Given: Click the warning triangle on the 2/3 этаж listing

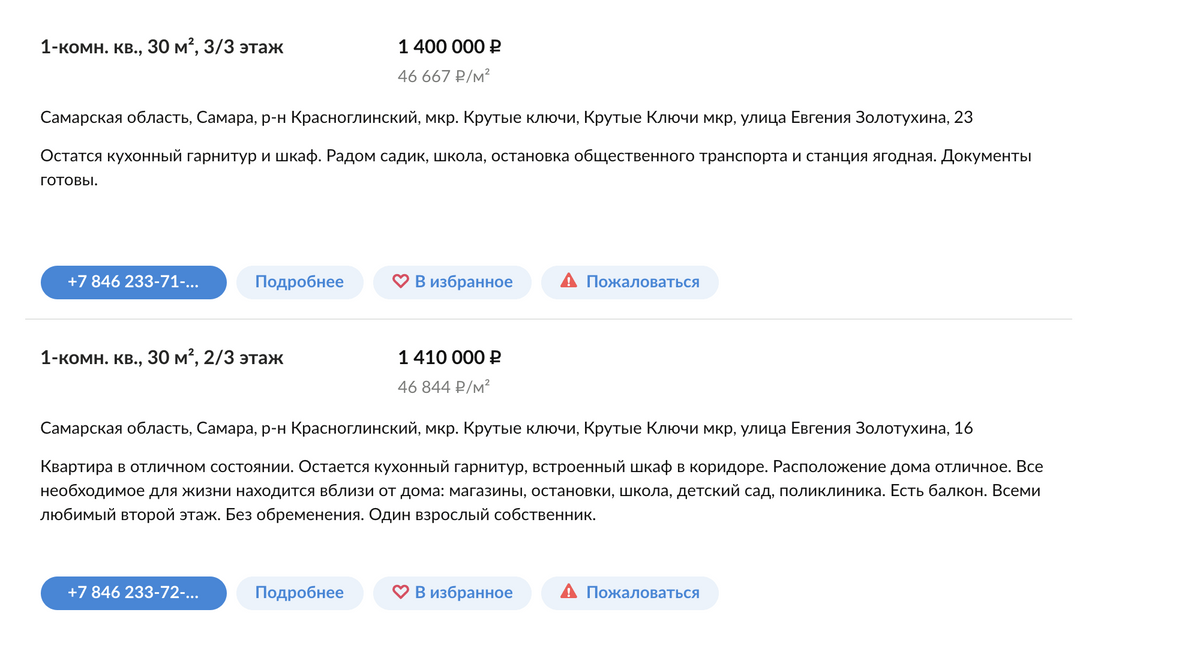Looking at the screenshot, I should click(x=569, y=593).
